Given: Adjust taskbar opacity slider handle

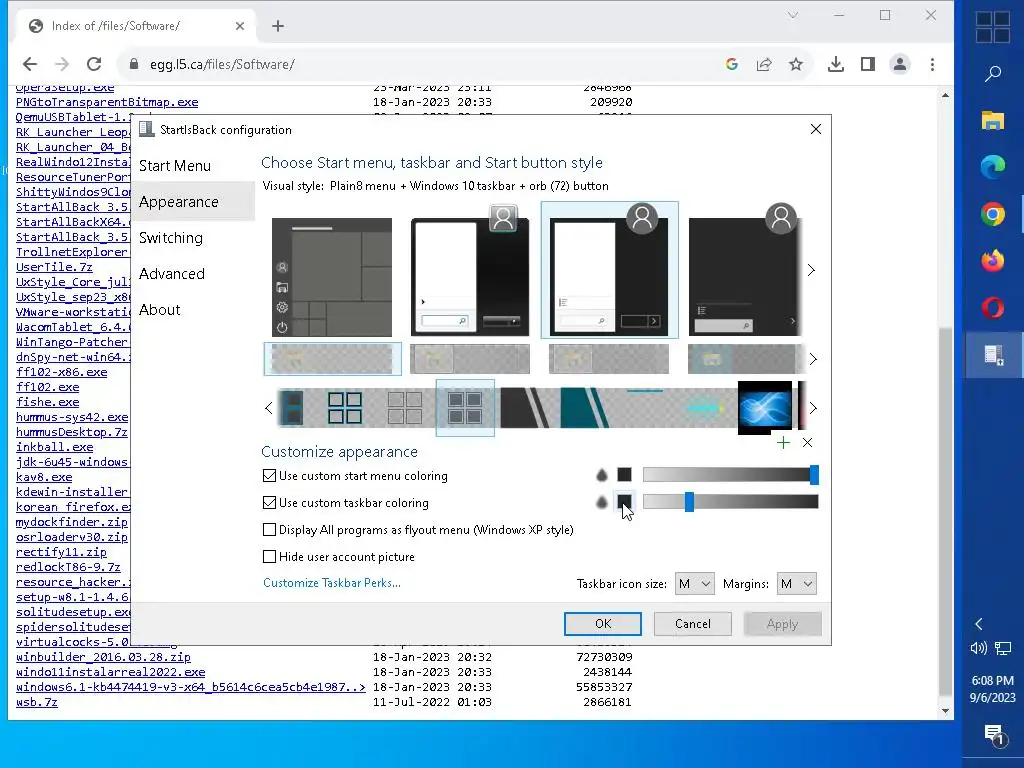Looking at the screenshot, I should pos(689,502).
